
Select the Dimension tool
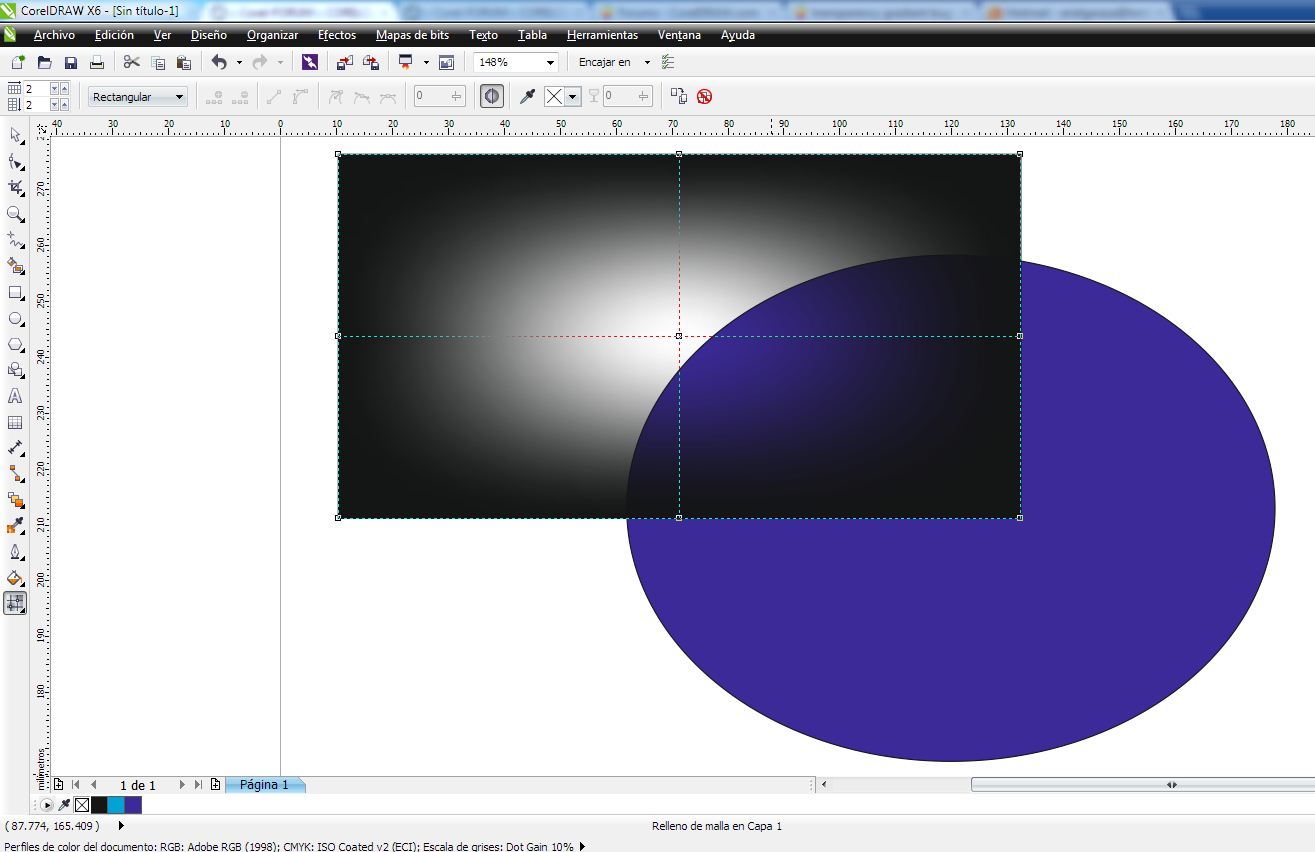pos(15,448)
